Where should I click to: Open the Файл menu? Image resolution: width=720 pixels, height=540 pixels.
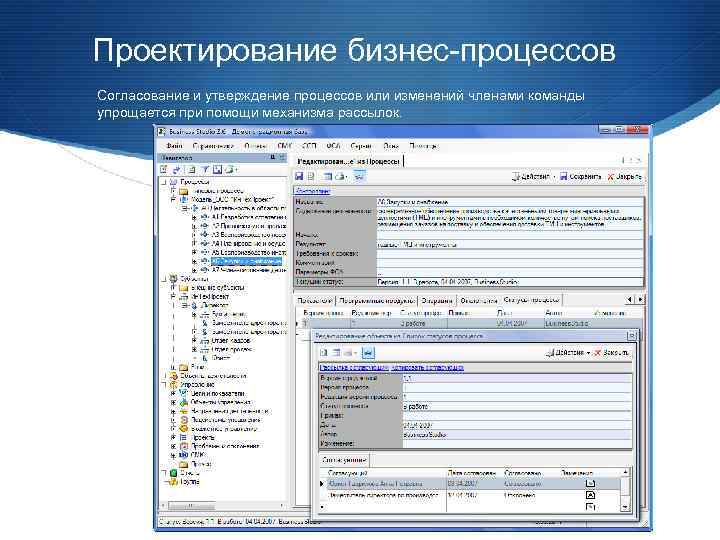pos(174,146)
